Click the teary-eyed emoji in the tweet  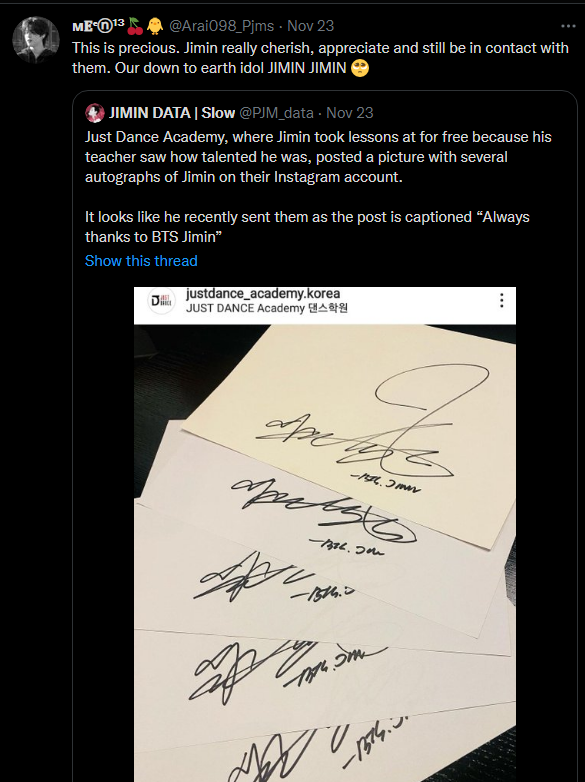click(360, 68)
